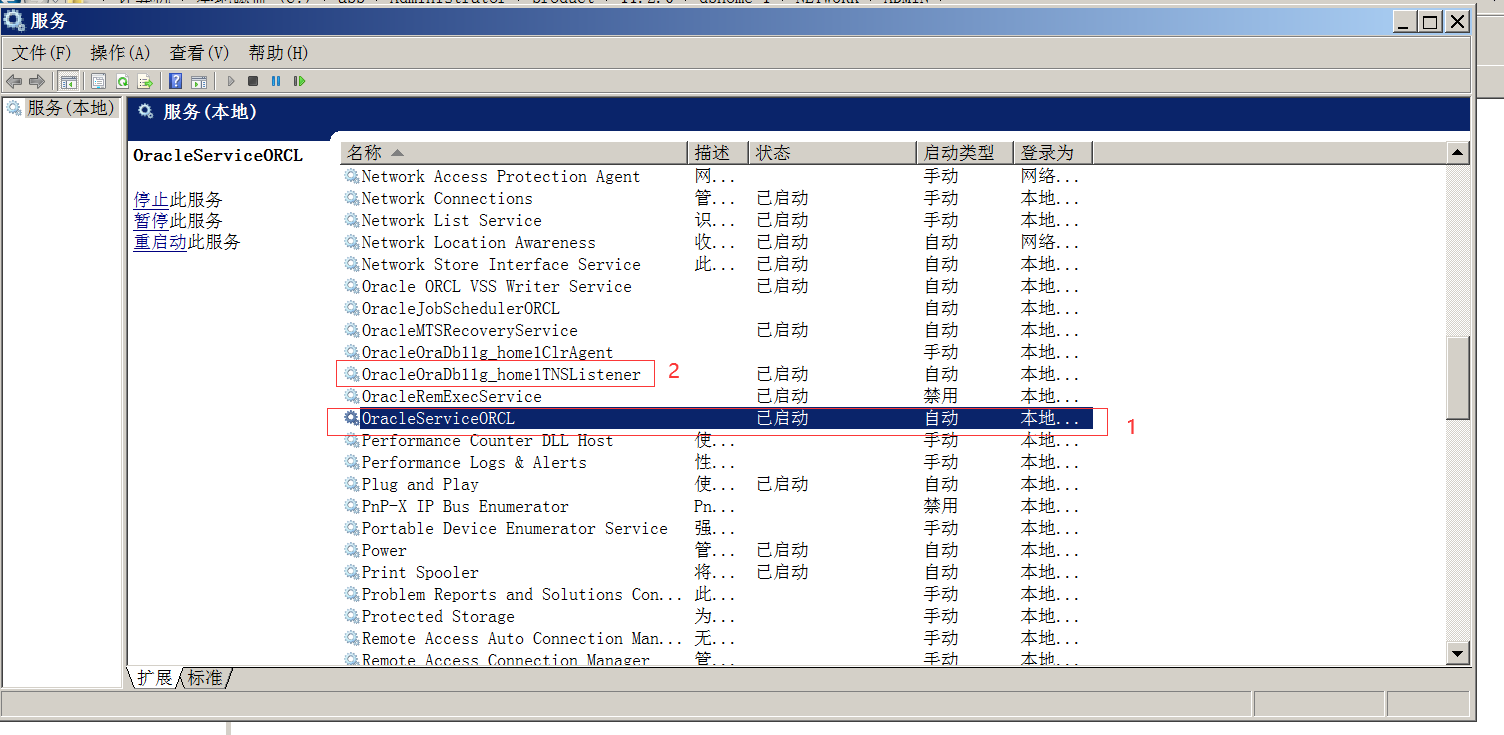Switch to the 标准 tab
This screenshot has height=735, width=1504.
click(206, 678)
